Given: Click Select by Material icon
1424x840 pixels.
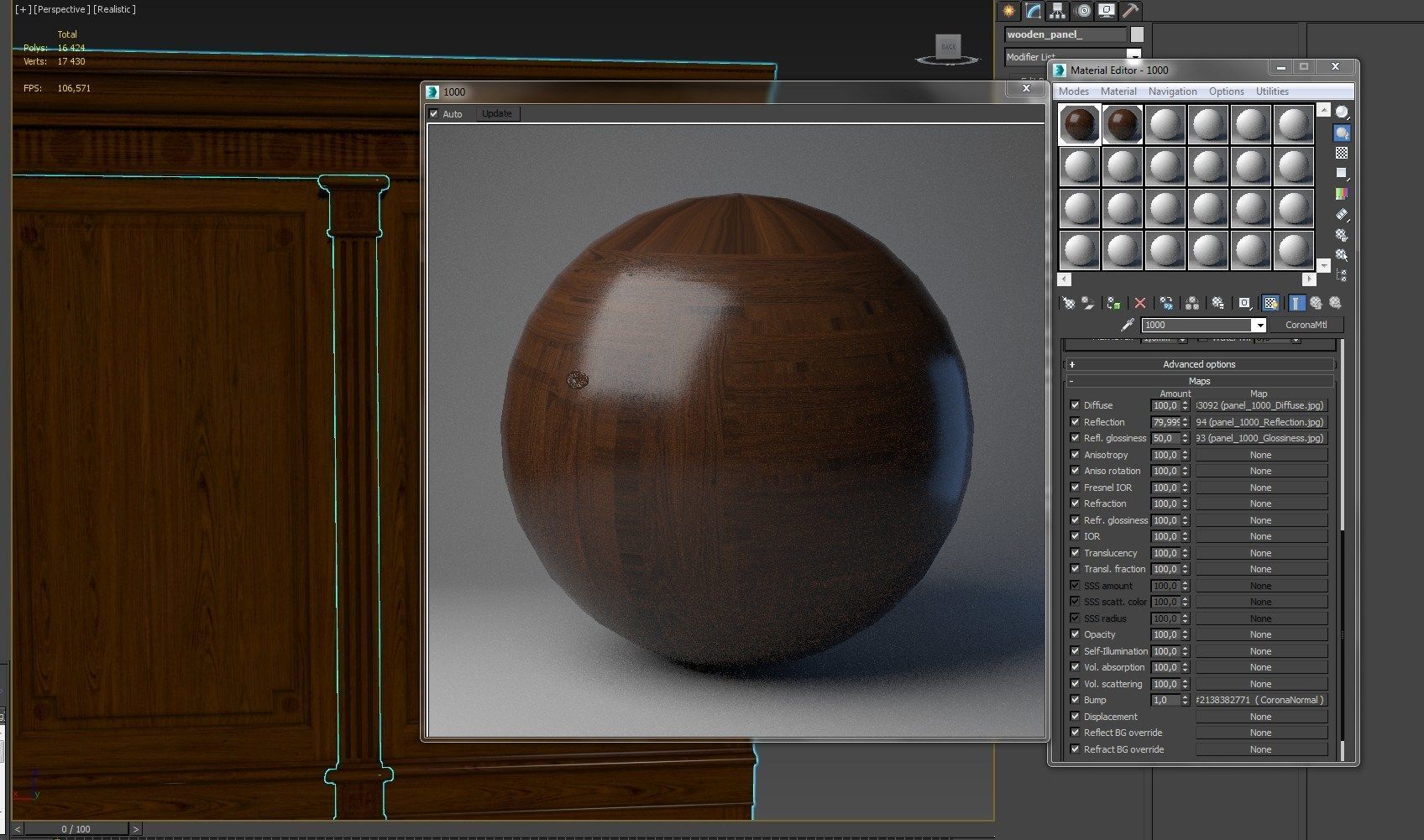Looking at the screenshot, I should pos(1342,255).
